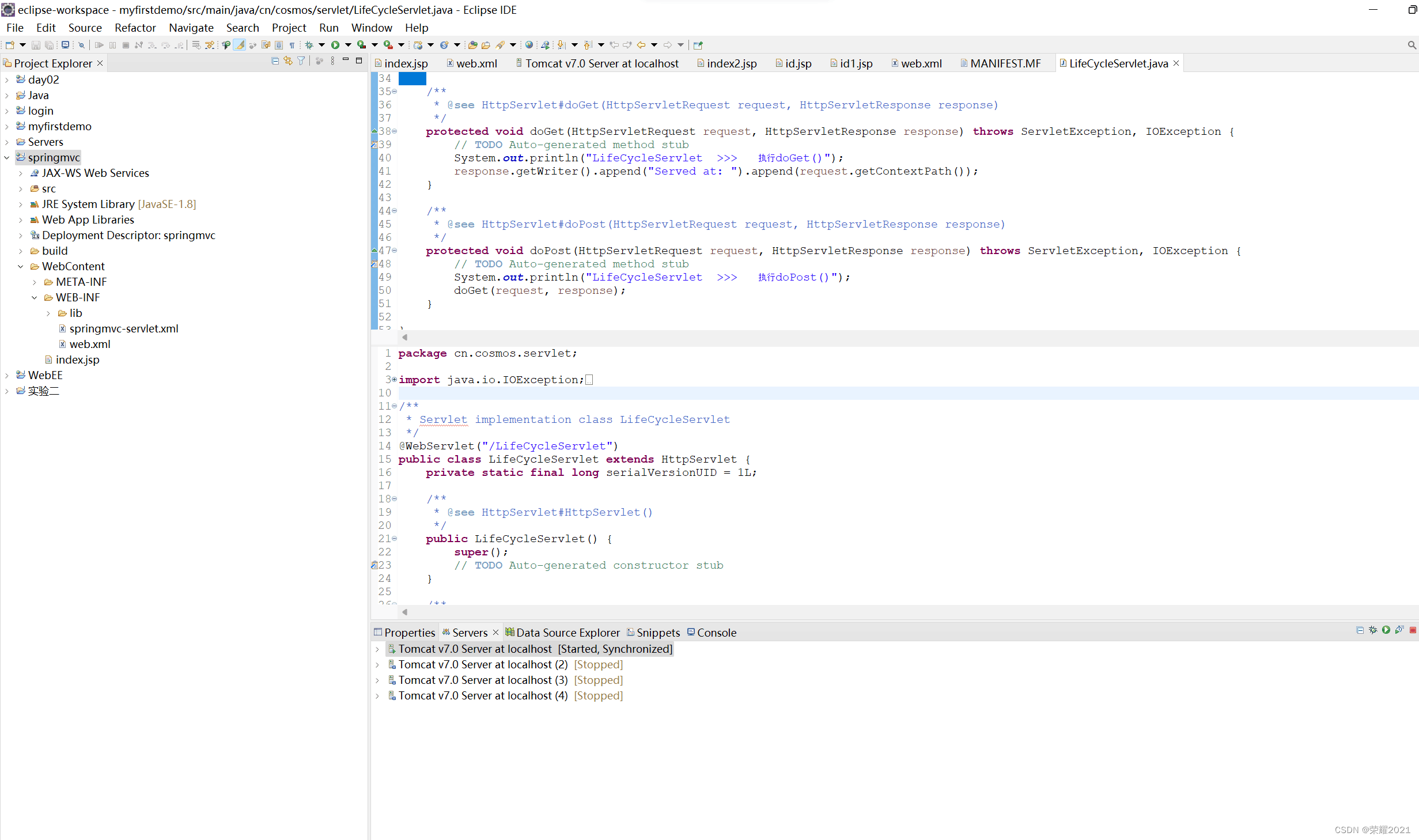
Task: Select Tomcat v7.0 Server at localhost (3)
Action: coord(483,680)
